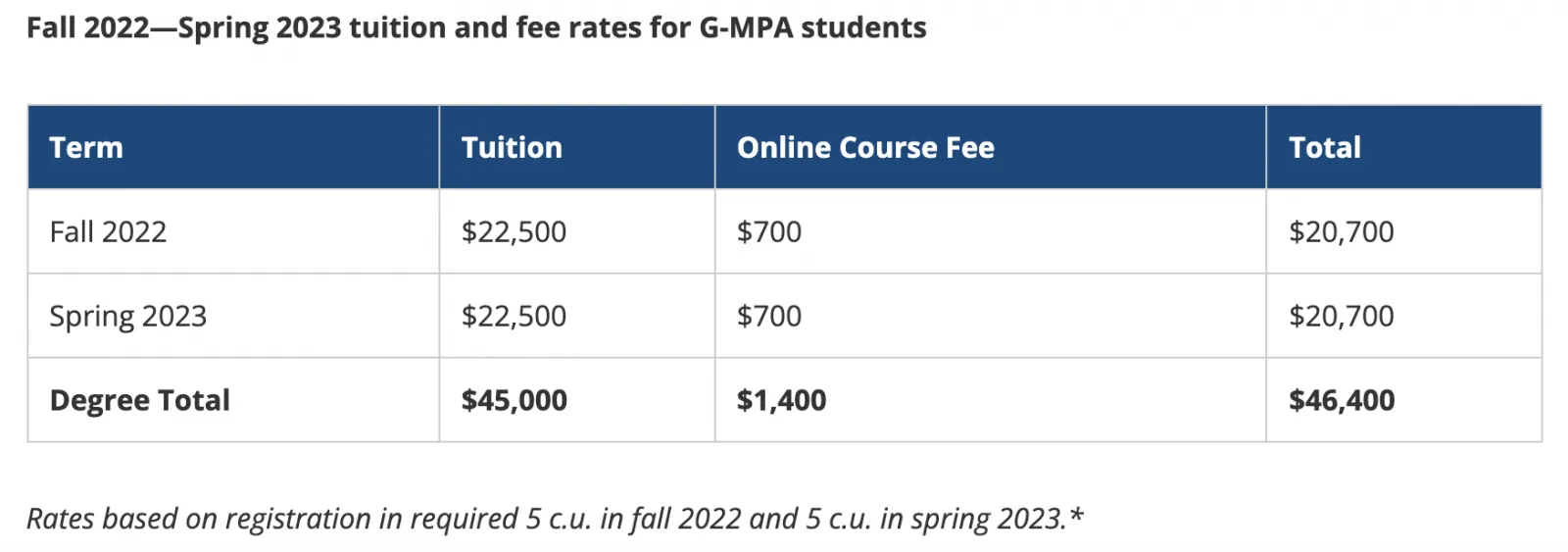This screenshot has height=552, width=1568.
Task: Click the Spring 2023 row label
Action: pos(127,317)
